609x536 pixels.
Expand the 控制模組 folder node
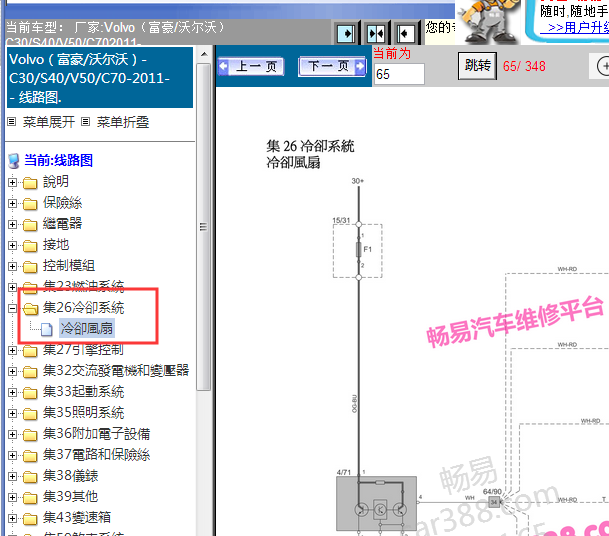click(12, 266)
